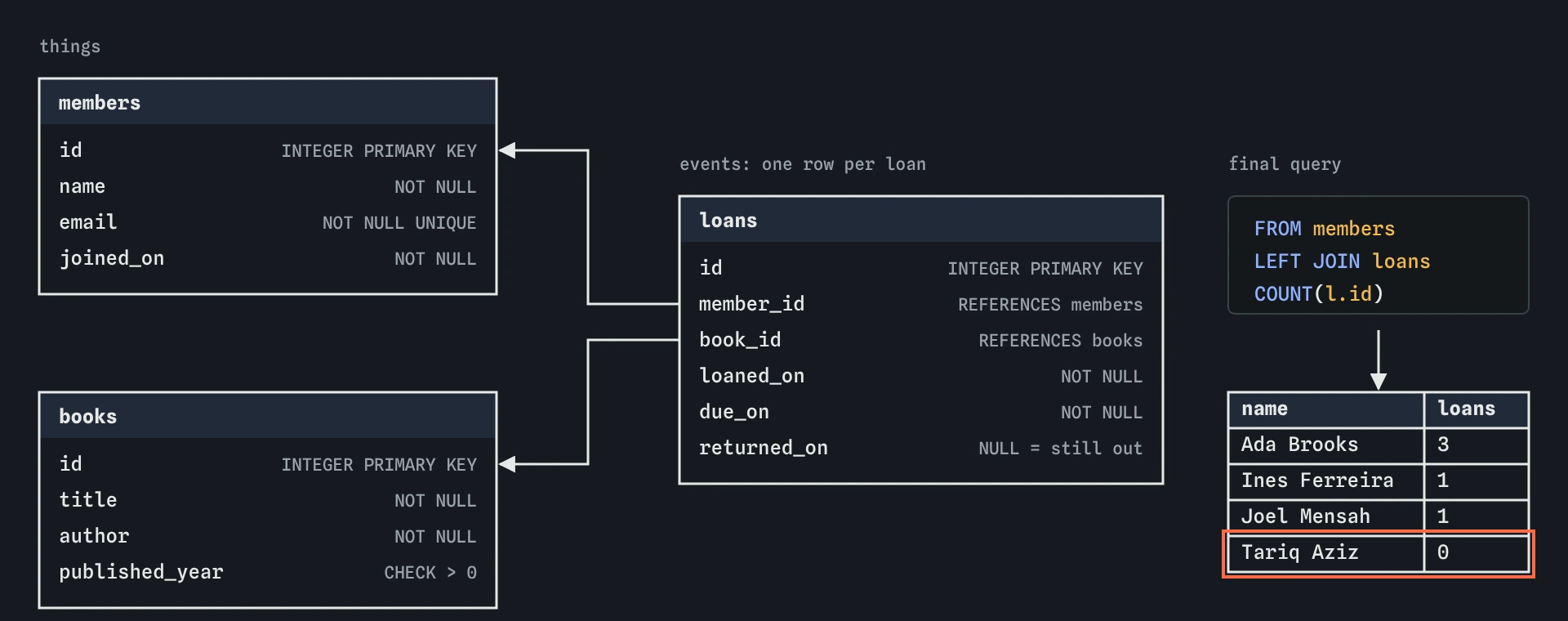Select the member_id foreign key row

coord(921,304)
